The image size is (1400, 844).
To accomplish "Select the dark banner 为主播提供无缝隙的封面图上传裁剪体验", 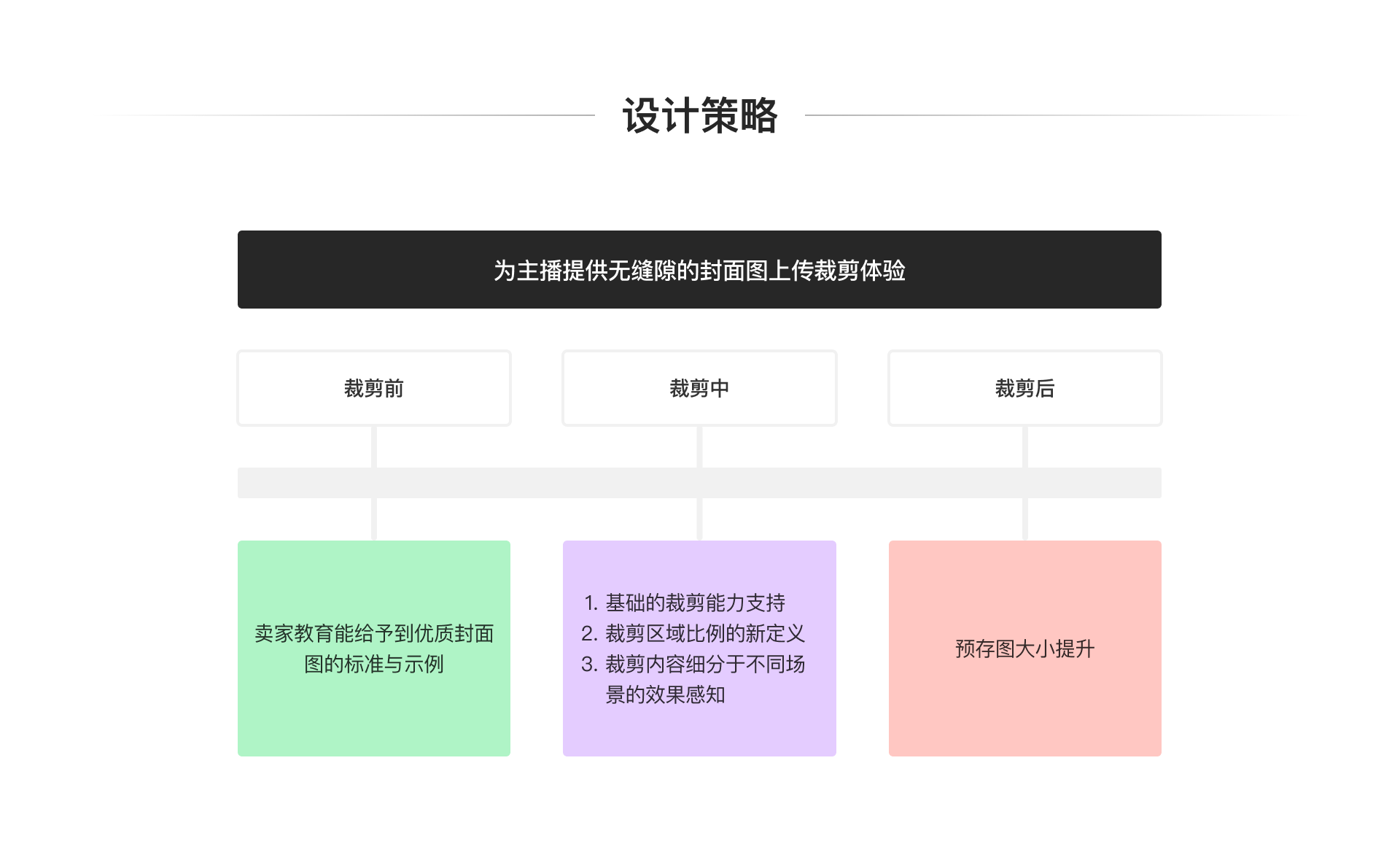I will [x=699, y=270].
